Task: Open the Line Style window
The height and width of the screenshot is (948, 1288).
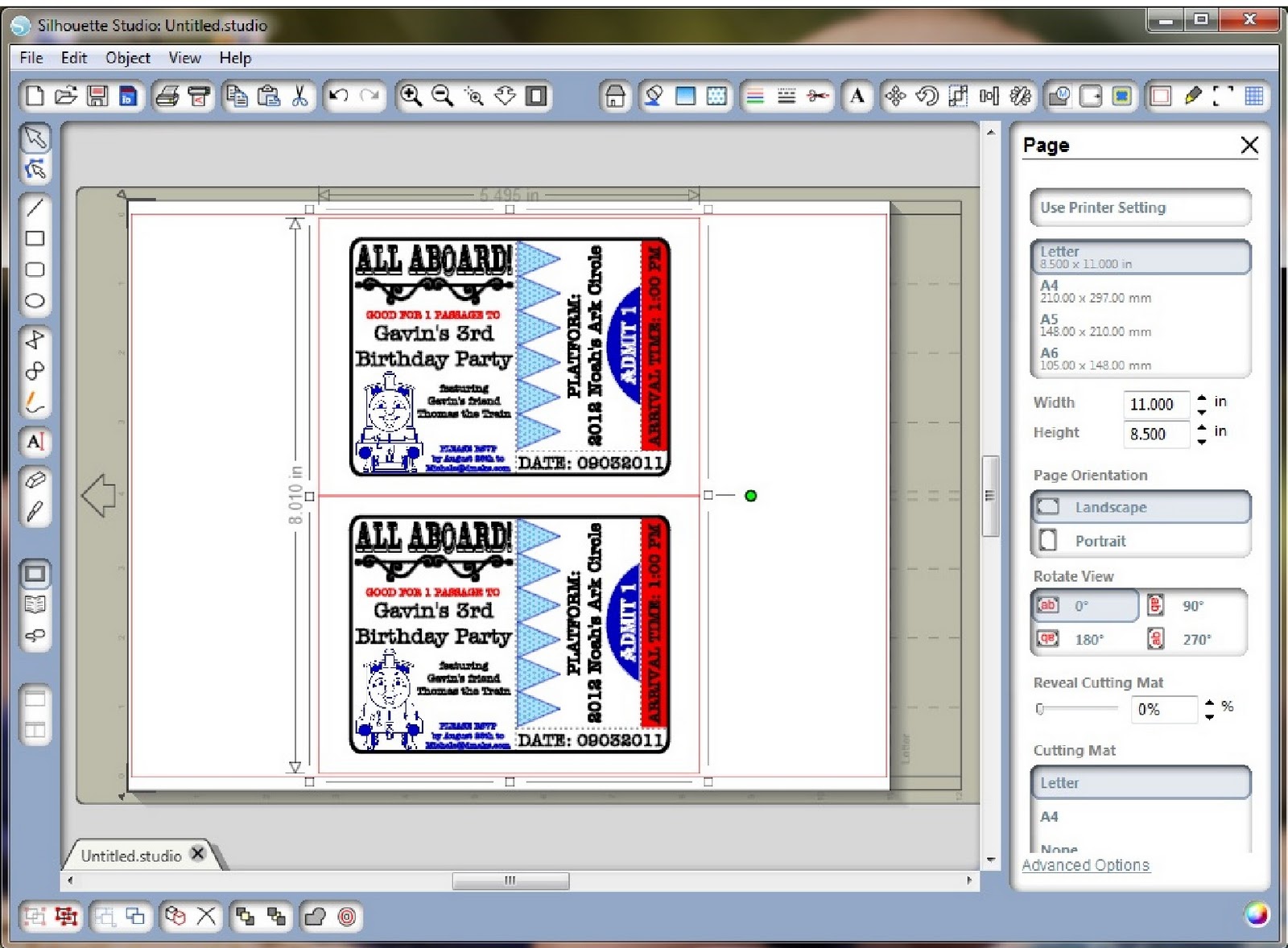Action: (x=786, y=97)
